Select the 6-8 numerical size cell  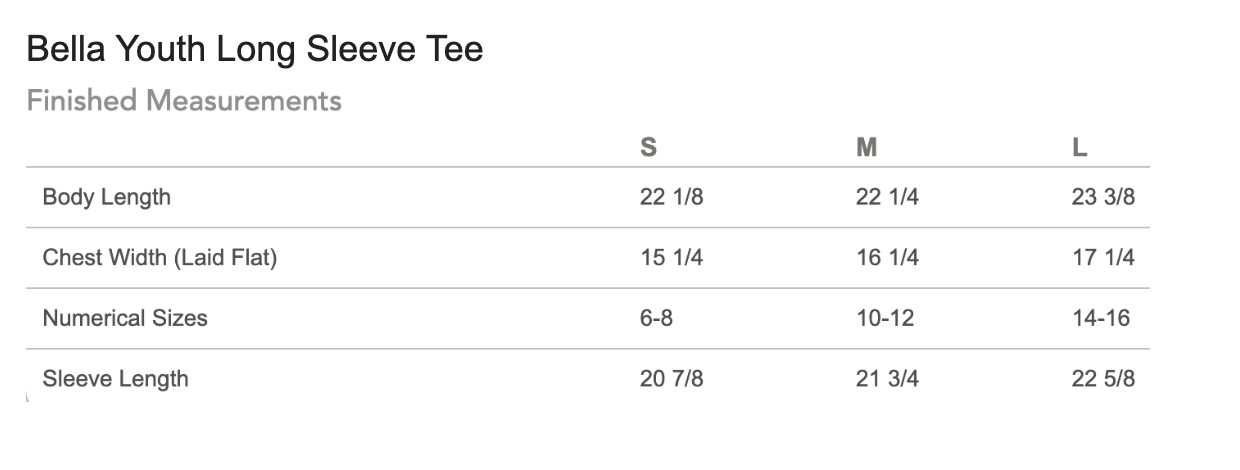pyautogui.click(x=656, y=318)
